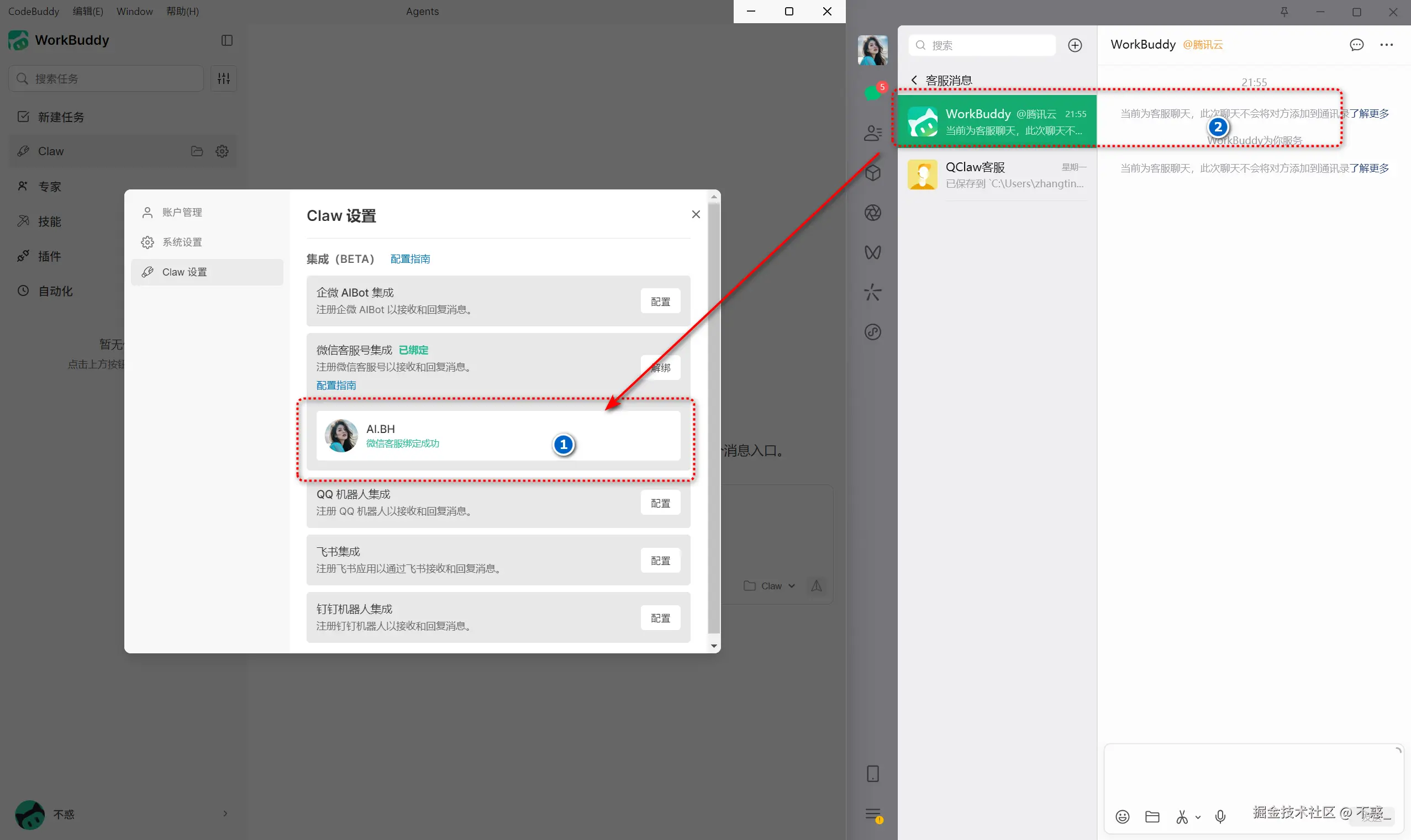Click the settings dialog vertical scrollbar

coord(713,419)
